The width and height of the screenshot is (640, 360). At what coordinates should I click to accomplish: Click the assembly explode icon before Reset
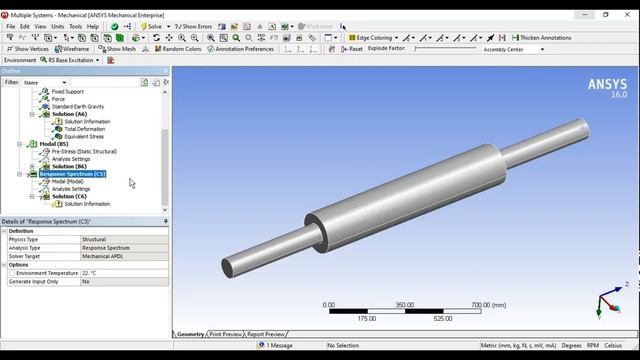point(332,49)
